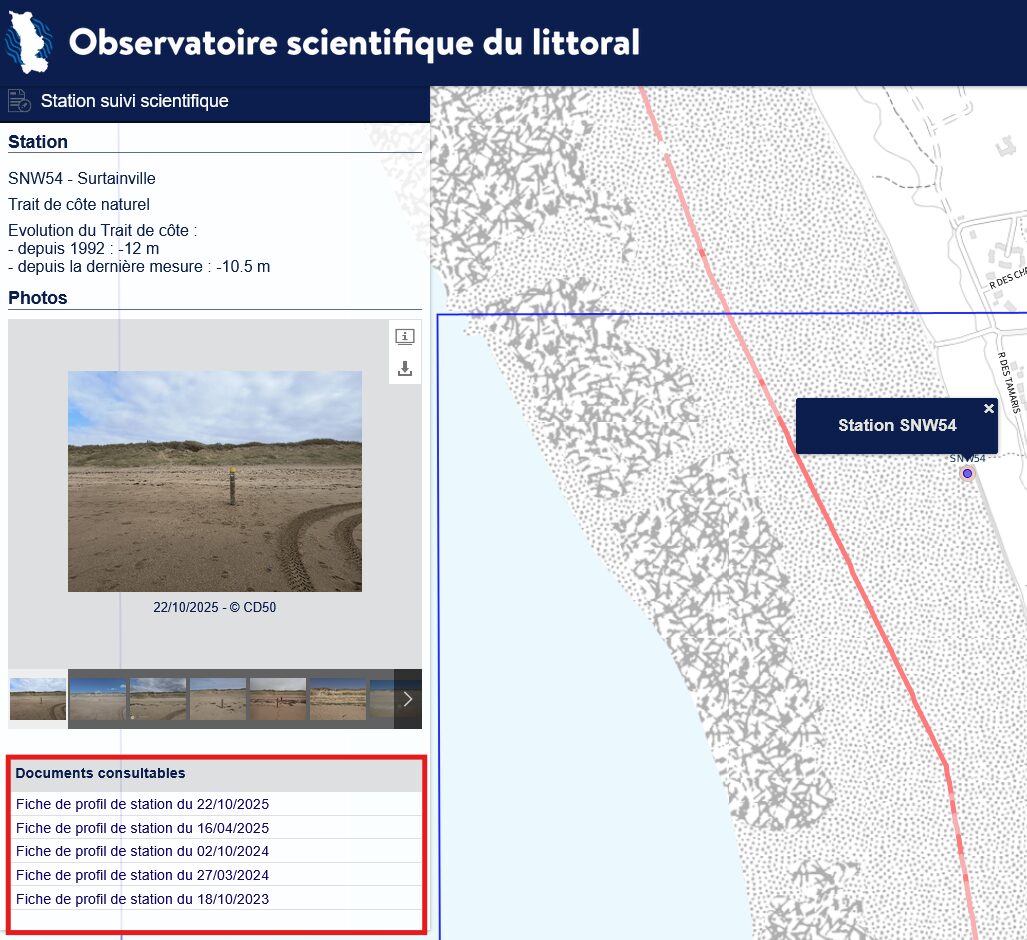The width and height of the screenshot is (1027, 940).
Task: Select the SNW54 station marker on map
Action: tap(967, 473)
